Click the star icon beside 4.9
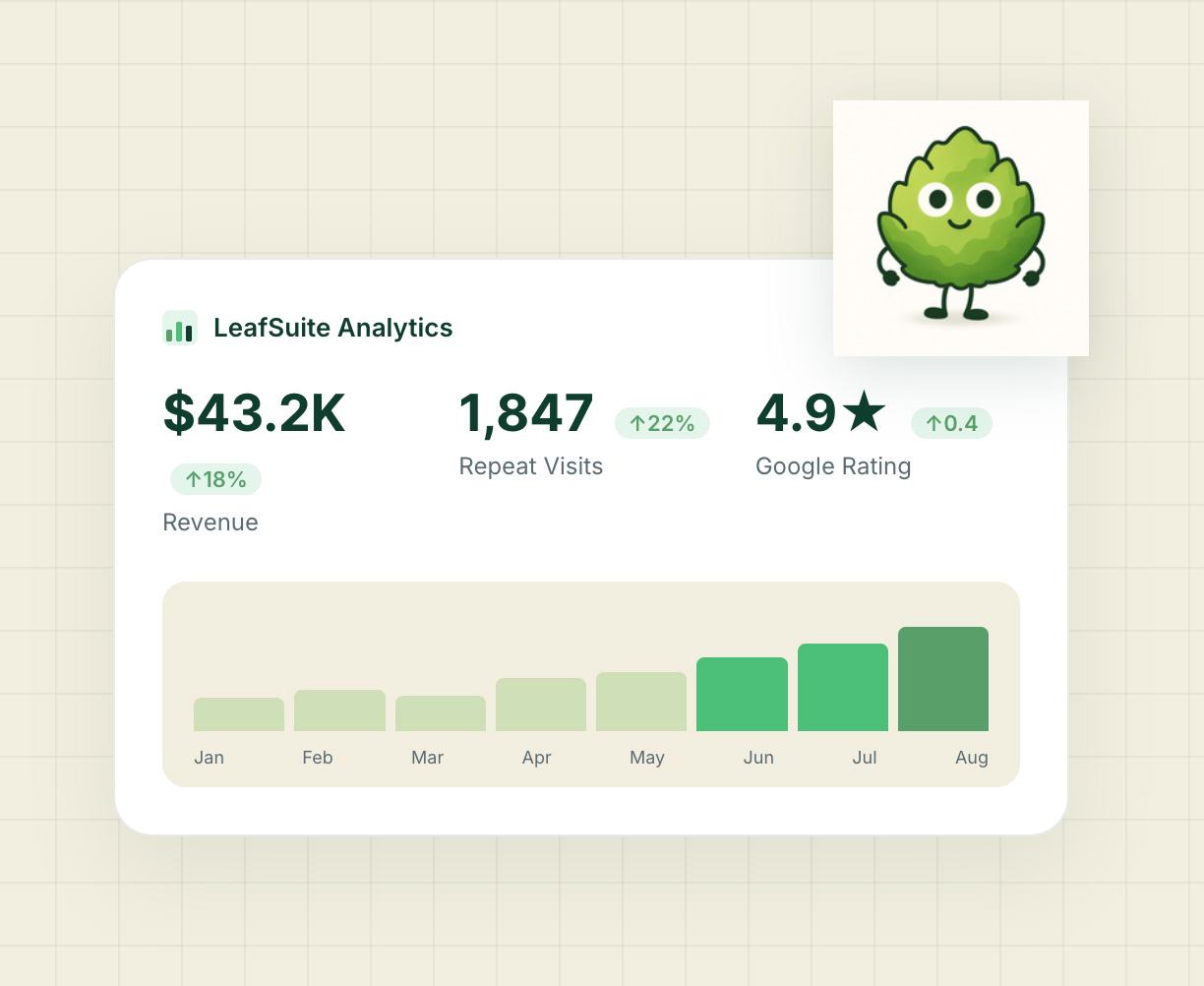The height and width of the screenshot is (986, 1204). point(865,411)
